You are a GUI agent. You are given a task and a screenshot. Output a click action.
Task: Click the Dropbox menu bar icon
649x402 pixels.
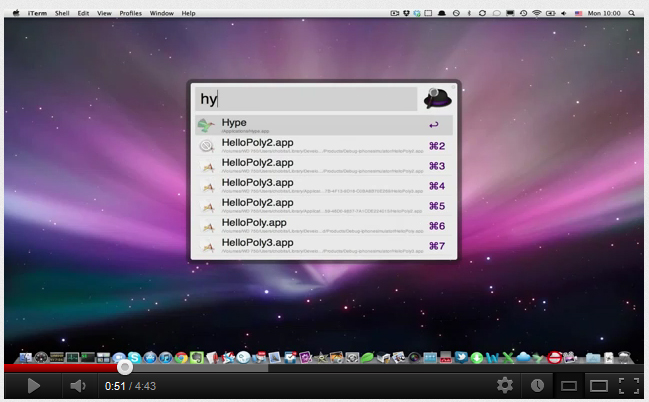pyautogui.click(x=406, y=13)
